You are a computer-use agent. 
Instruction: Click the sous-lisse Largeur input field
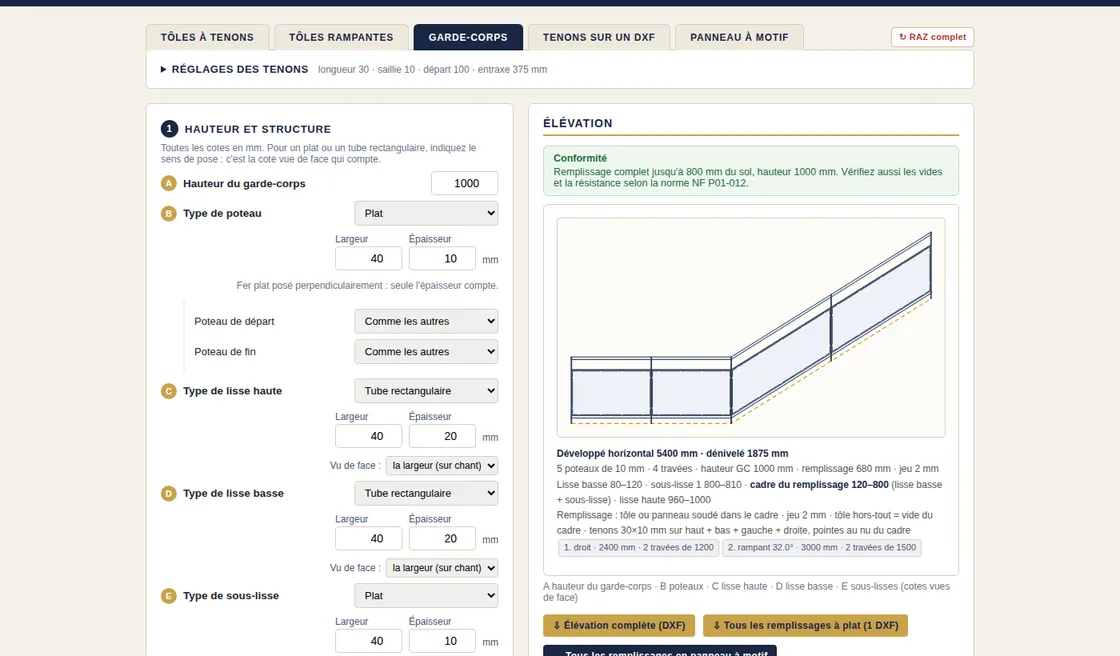pyautogui.click(x=369, y=641)
